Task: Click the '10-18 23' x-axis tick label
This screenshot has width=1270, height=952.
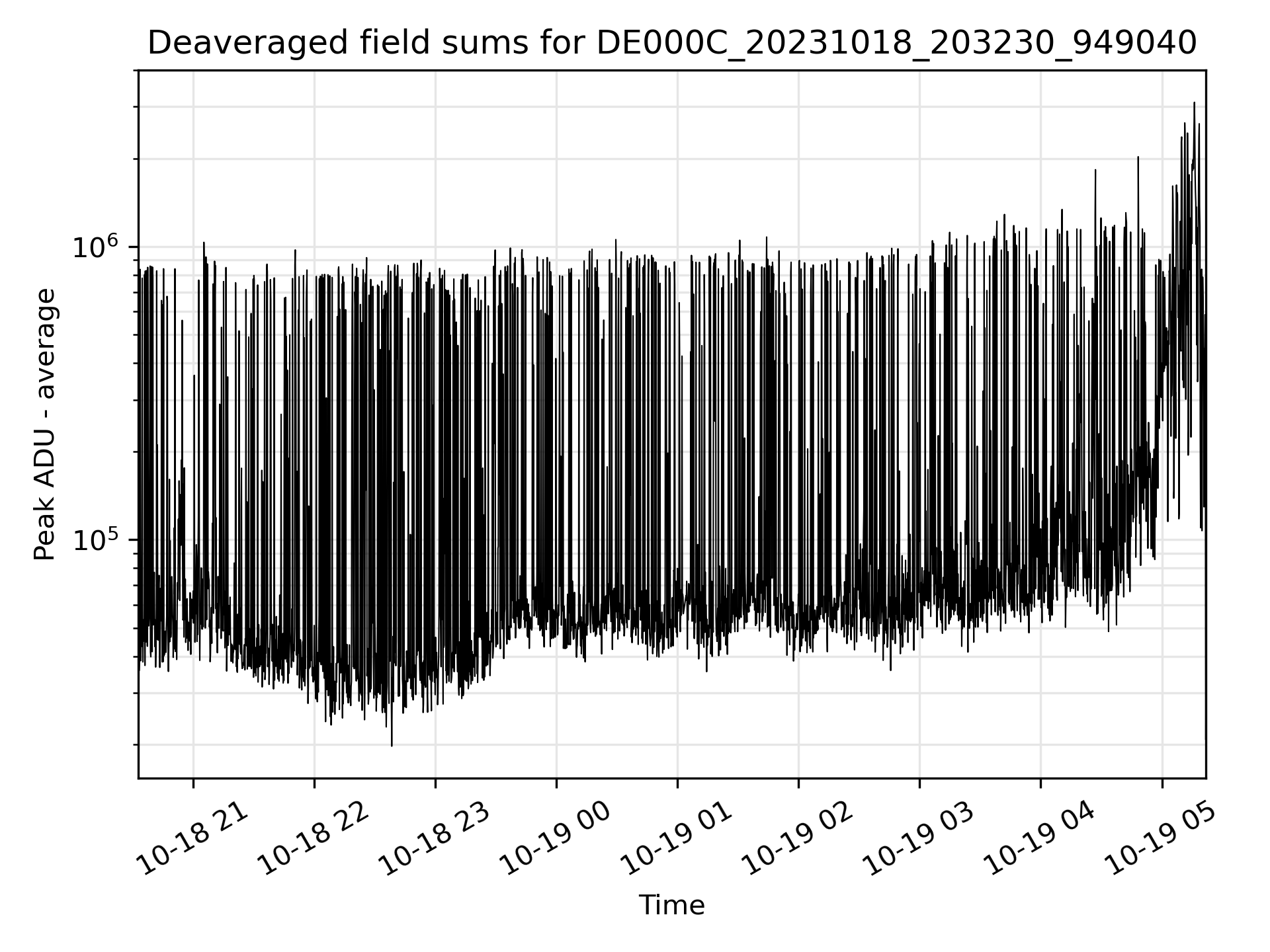Action: click(435, 839)
